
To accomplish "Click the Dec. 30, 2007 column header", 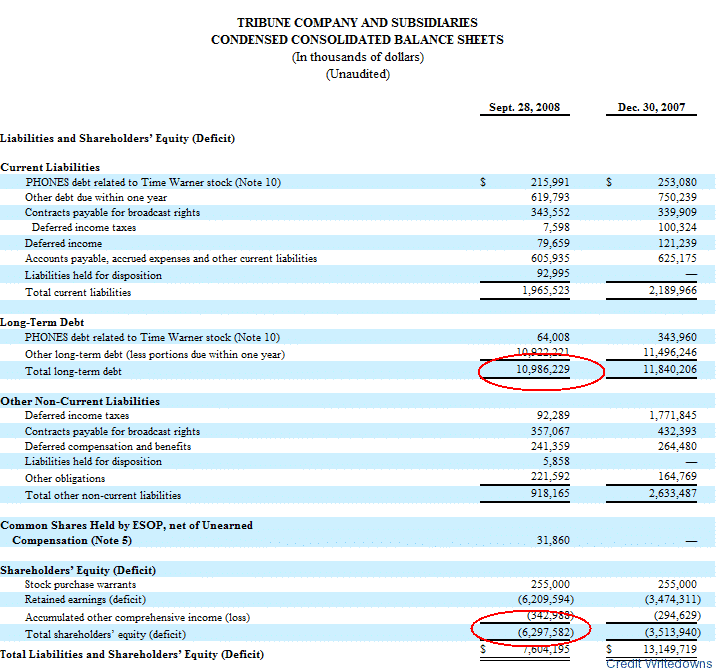I will pos(651,107).
